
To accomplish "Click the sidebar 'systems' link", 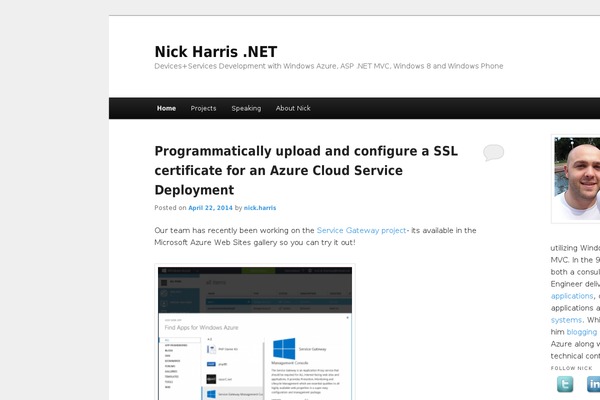I will [x=566, y=320].
